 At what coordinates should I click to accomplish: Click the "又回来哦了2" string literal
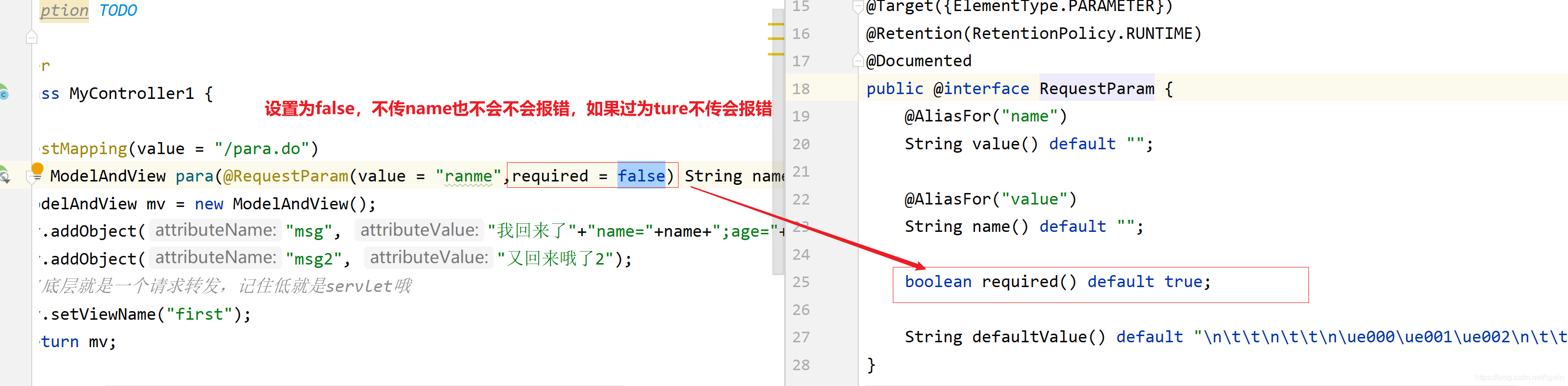point(555,258)
